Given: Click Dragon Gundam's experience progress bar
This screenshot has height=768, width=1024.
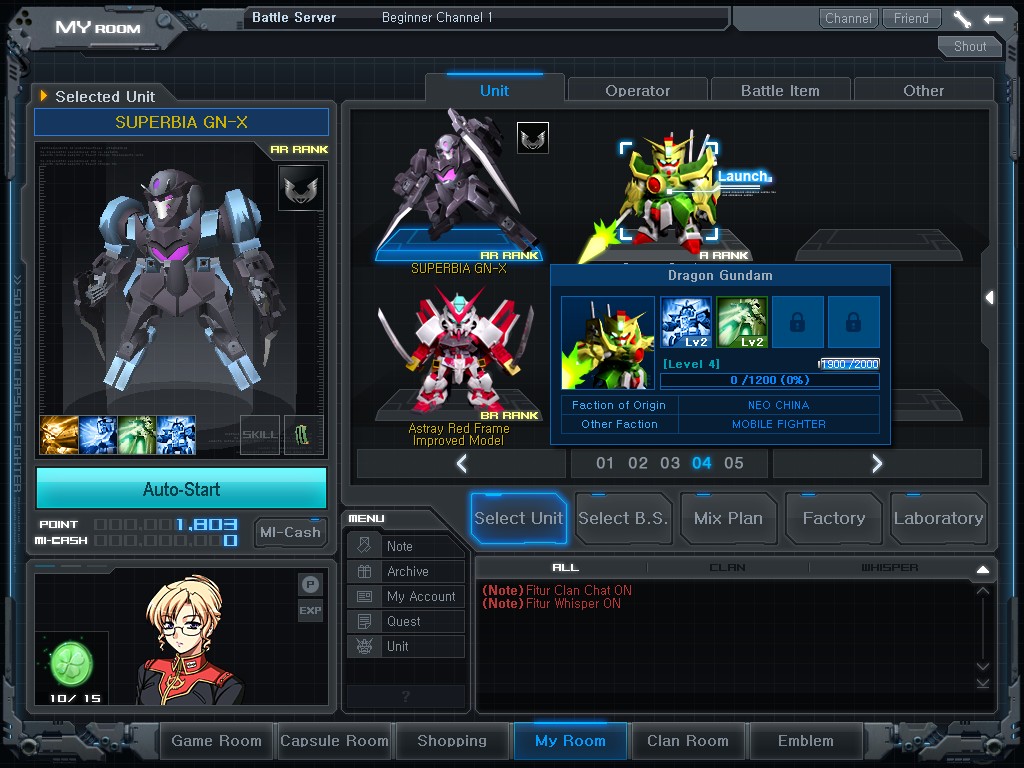Looking at the screenshot, I should click(x=769, y=381).
